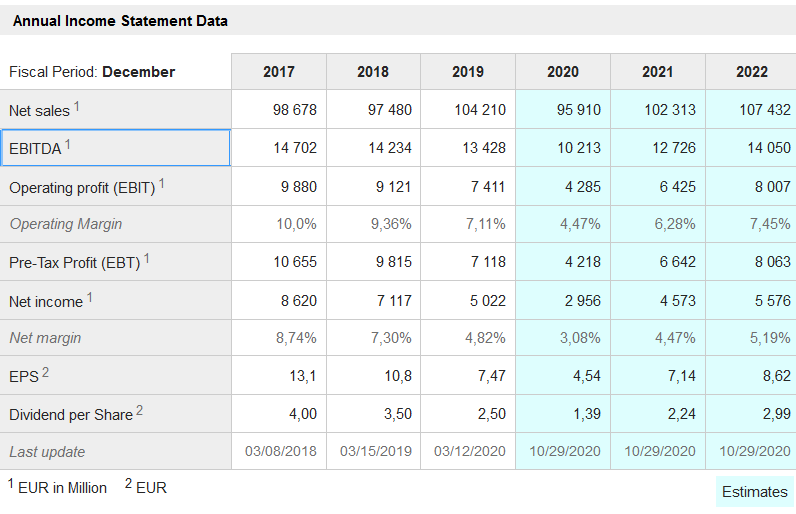Select the Net sales row label
The width and height of the screenshot is (796, 514).
coord(44,110)
